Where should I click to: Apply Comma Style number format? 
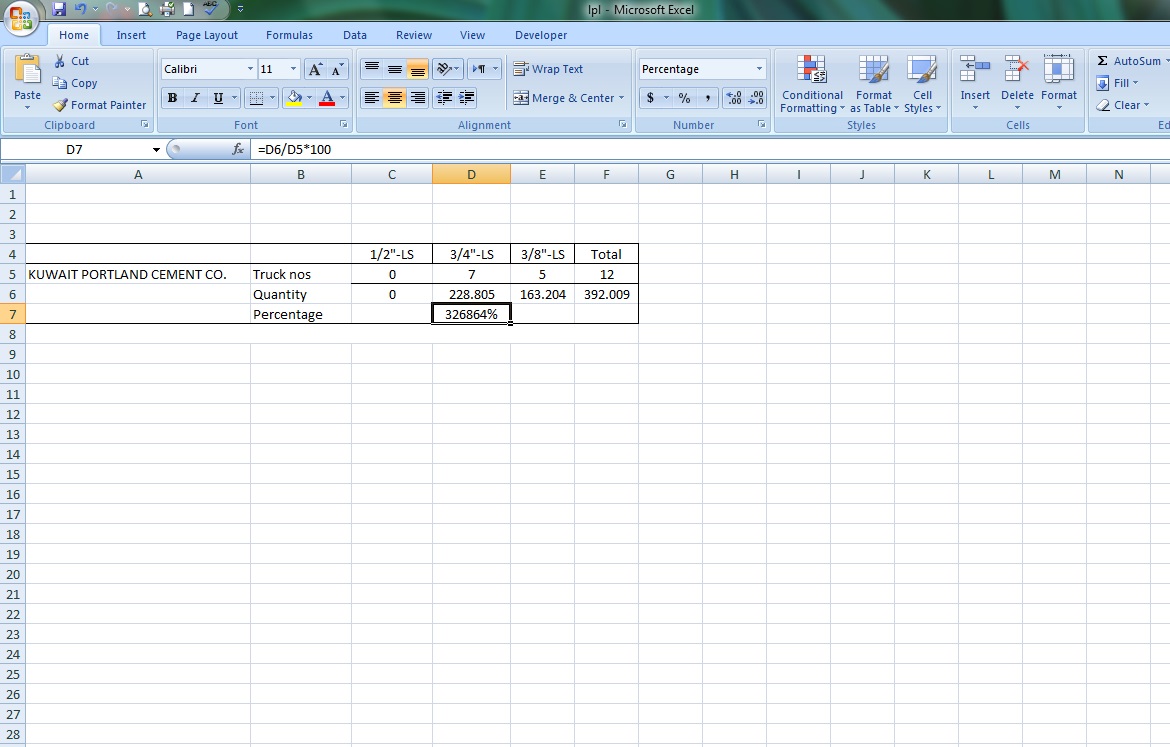707,98
